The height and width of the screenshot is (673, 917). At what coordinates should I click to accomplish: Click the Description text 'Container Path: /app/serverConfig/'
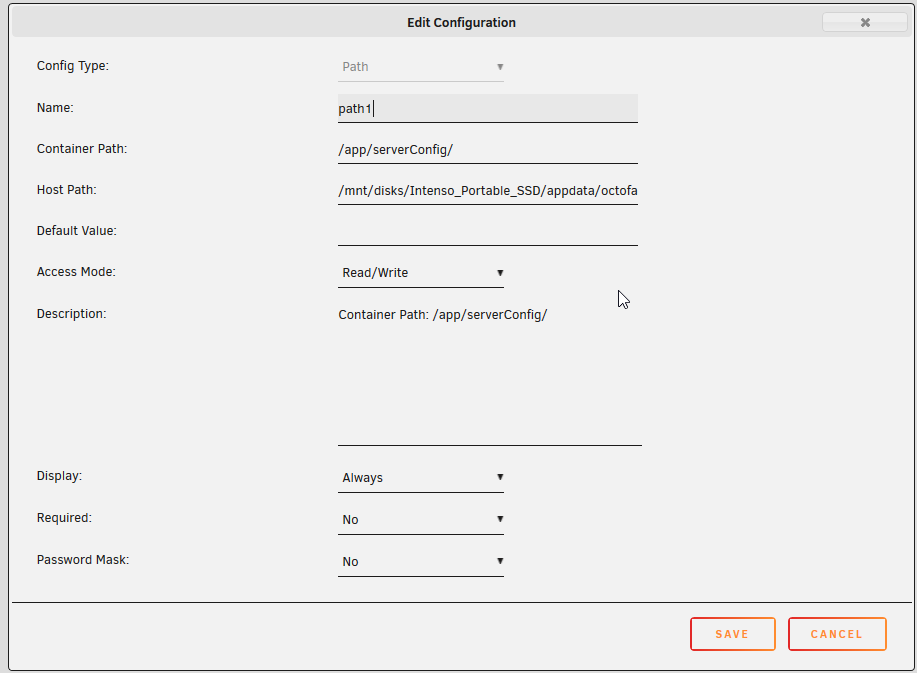(443, 315)
